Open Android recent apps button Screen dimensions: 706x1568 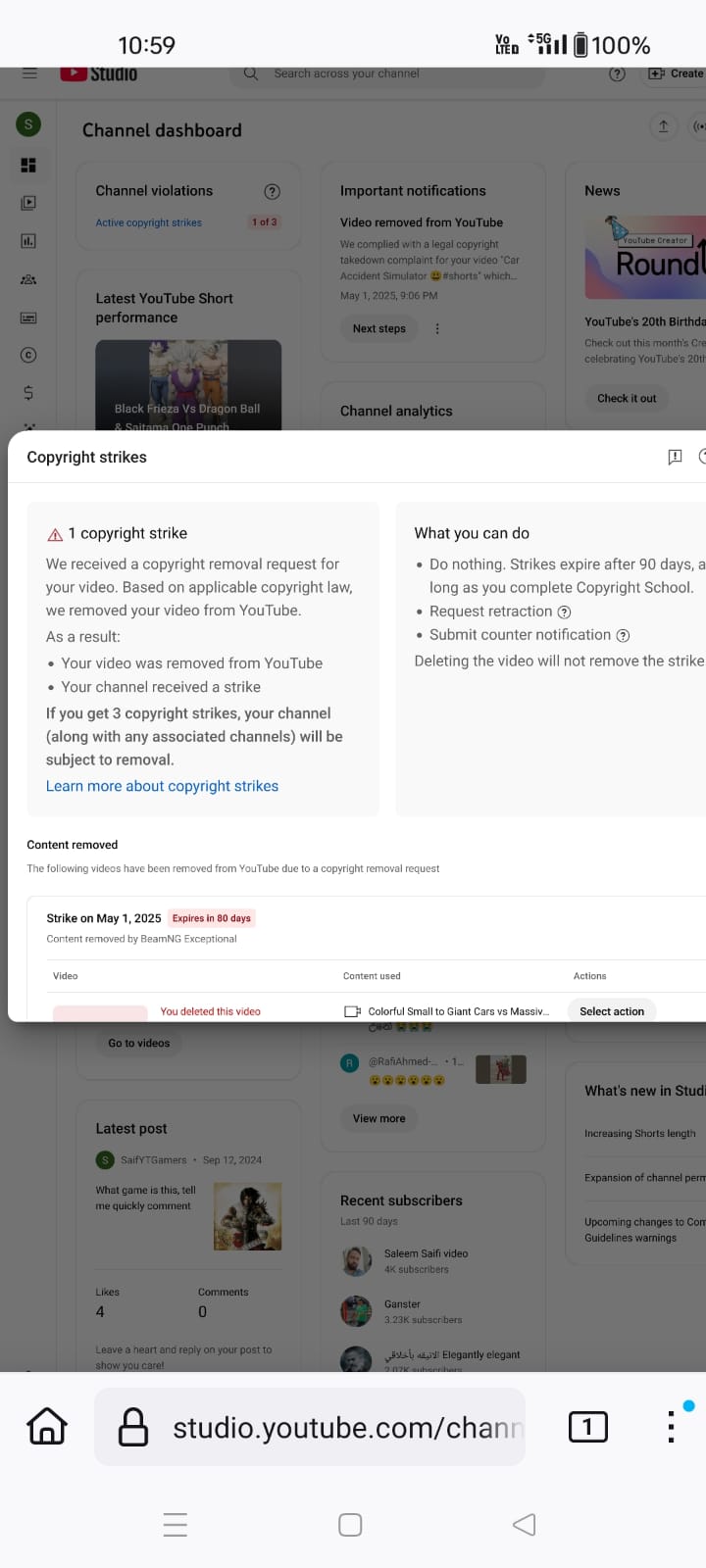click(x=176, y=1525)
